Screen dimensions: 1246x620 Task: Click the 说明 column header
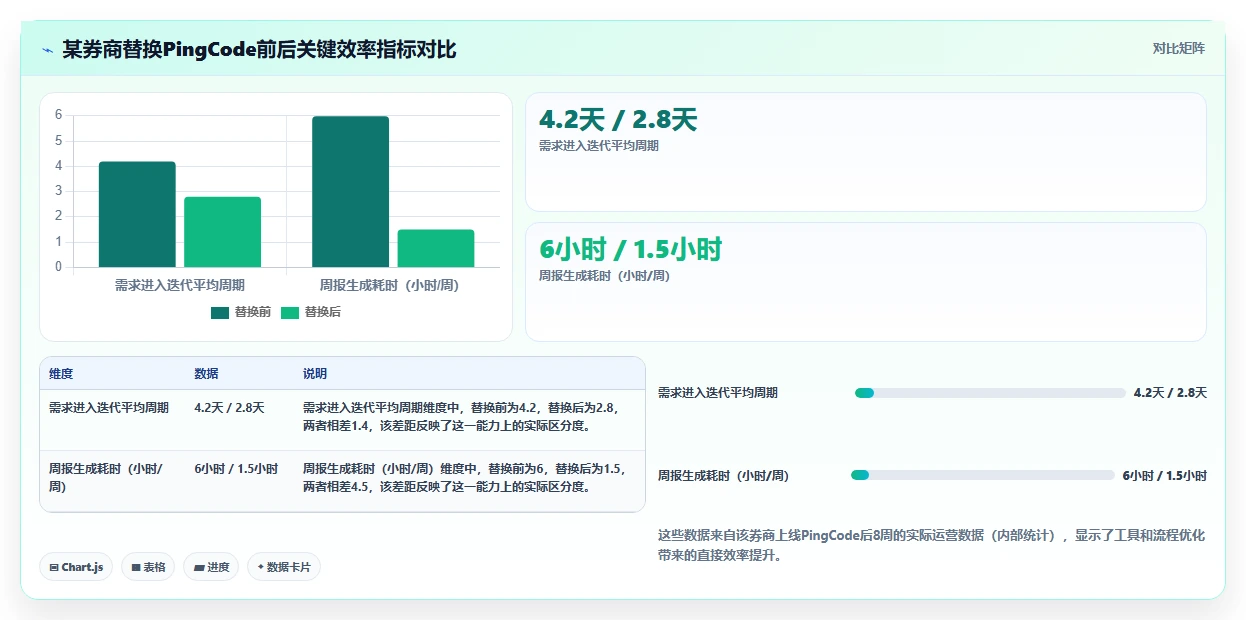tap(315, 374)
